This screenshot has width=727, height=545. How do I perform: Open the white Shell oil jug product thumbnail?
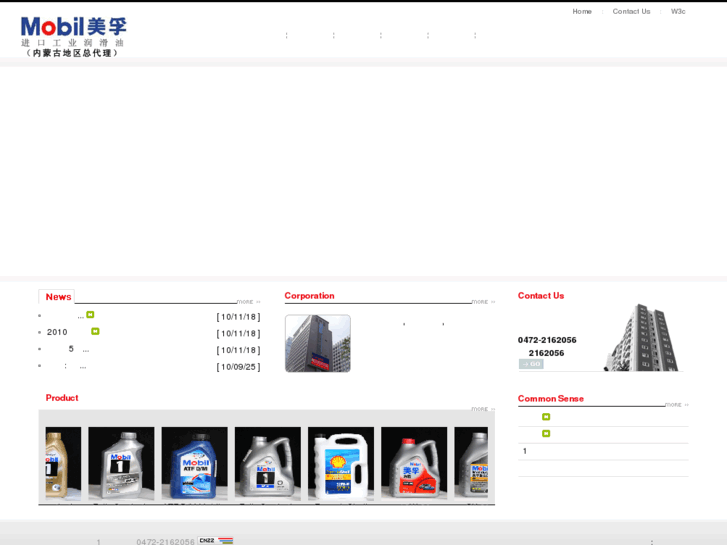click(x=341, y=463)
